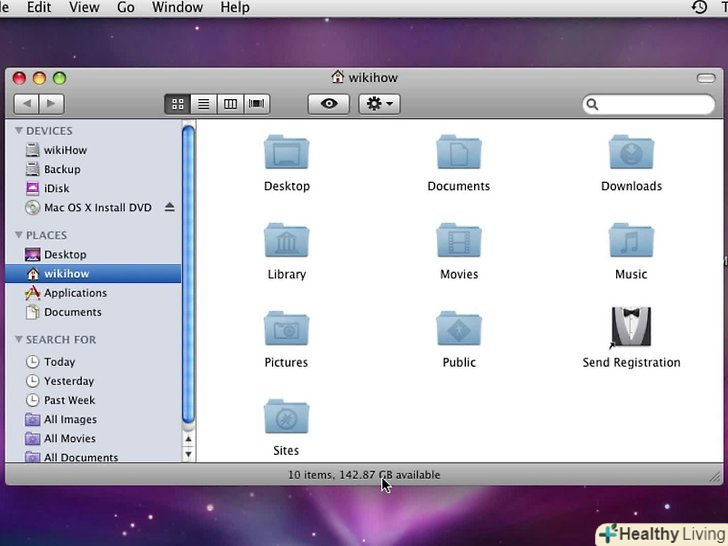Select the Library folder icon
The height and width of the screenshot is (546, 728).
click(287, 241)
